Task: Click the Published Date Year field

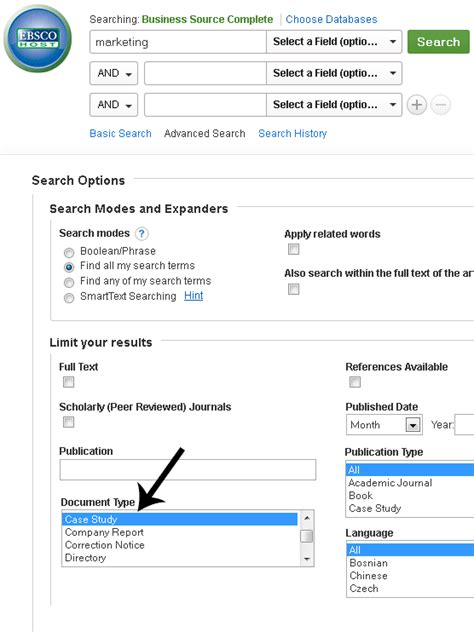Action: click(464, 425)
